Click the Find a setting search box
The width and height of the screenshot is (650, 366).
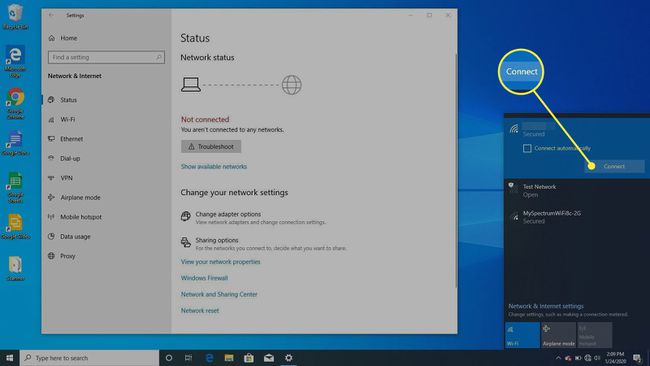pos(106,57)
